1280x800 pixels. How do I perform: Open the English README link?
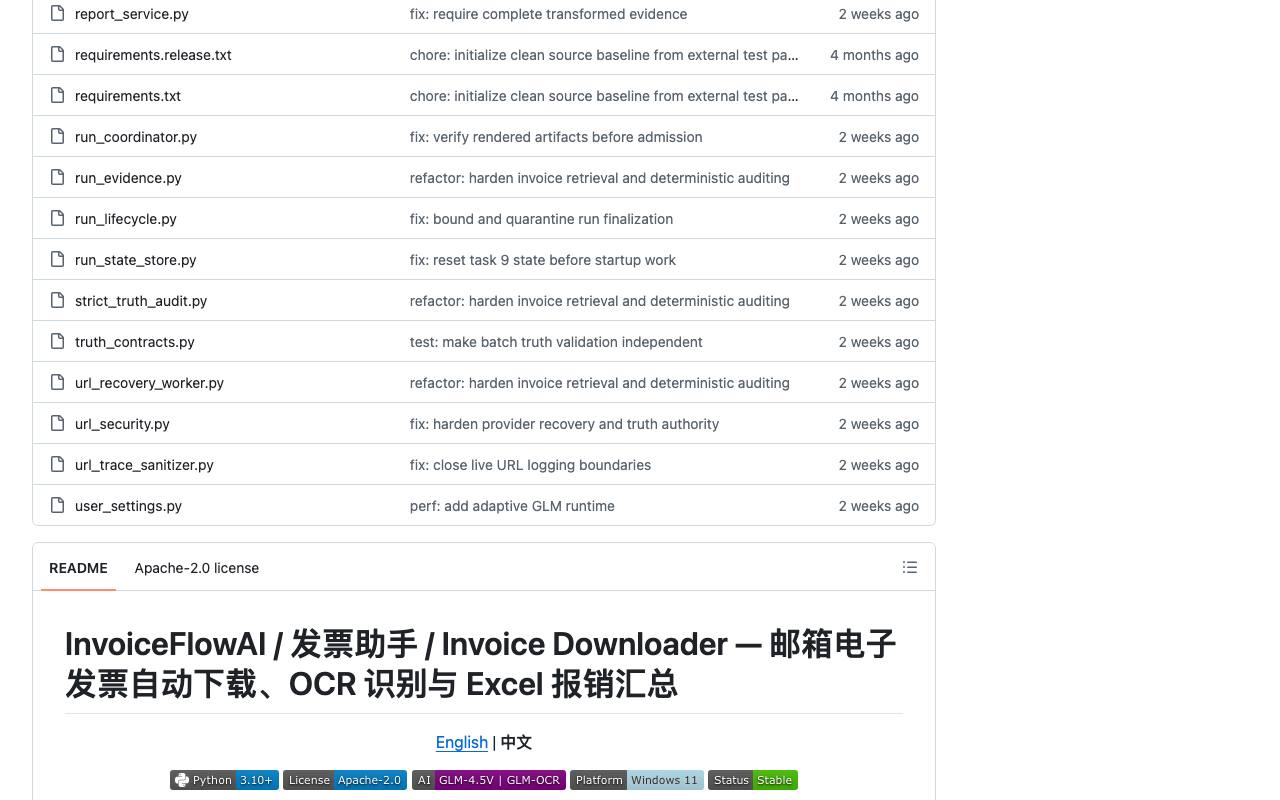point(462,742)
